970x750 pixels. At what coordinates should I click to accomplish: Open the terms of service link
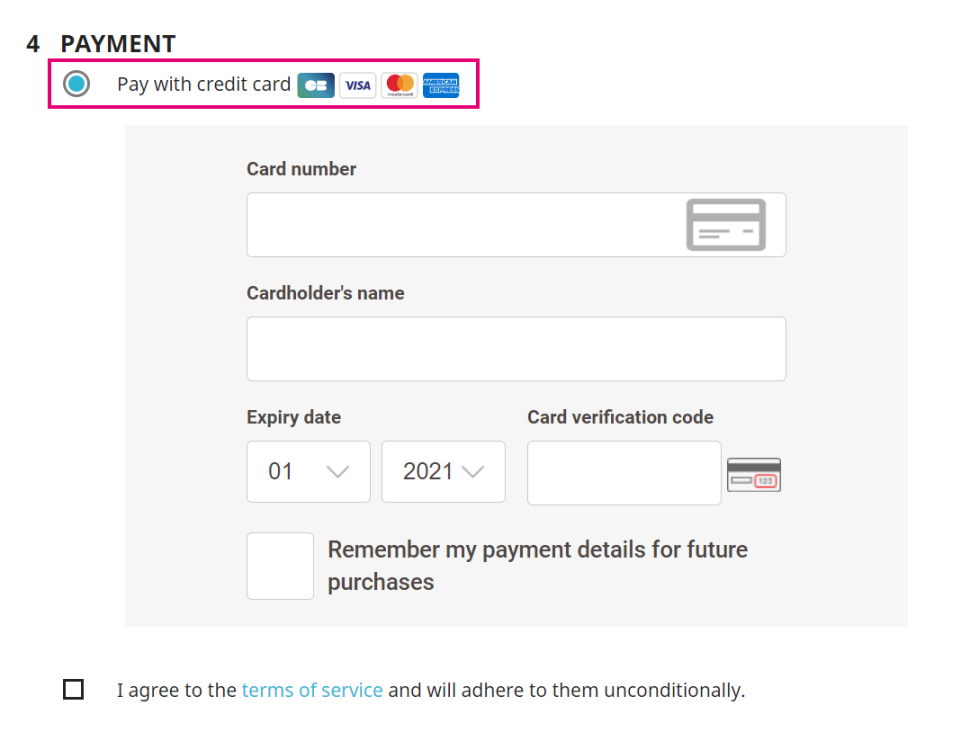[x=312, y=690]
